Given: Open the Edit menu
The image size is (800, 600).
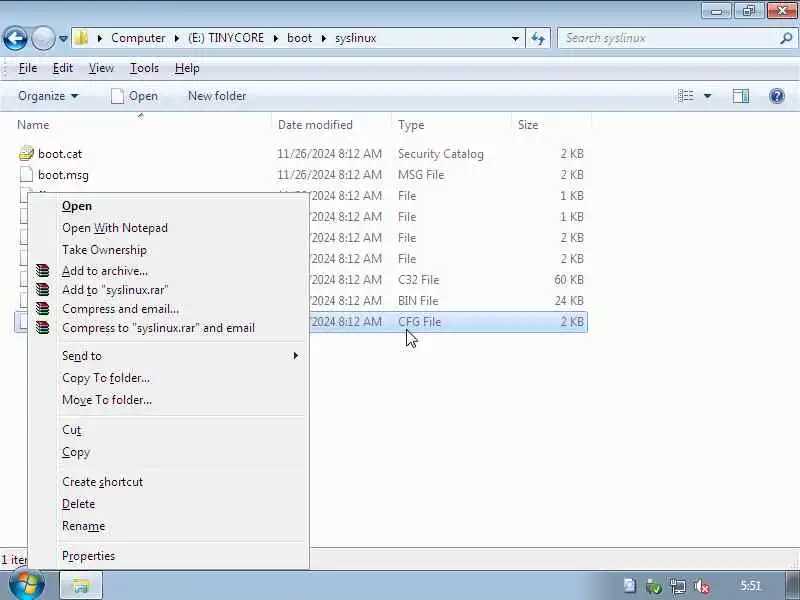Looking at the screenshot, I should tap(63, 68).
